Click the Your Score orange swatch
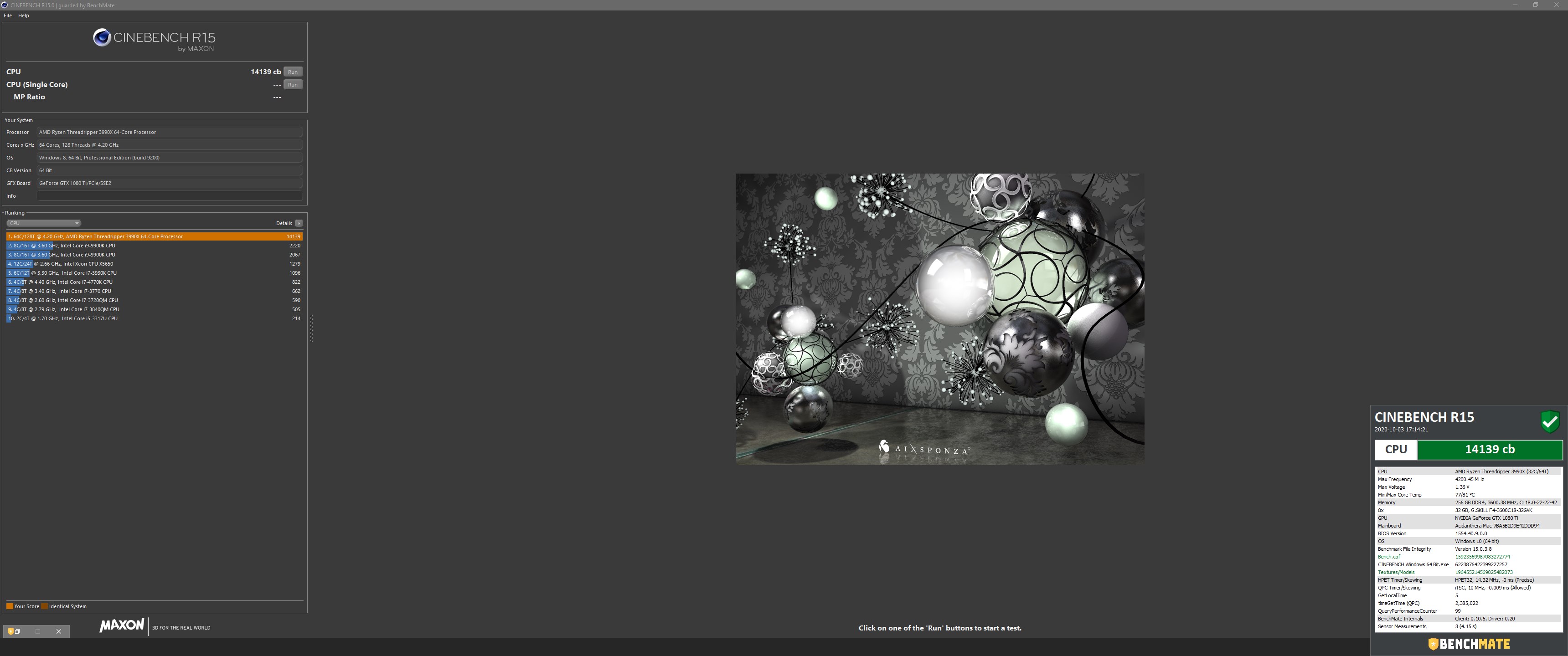The height and width of the screenshot is (656, 1568). tap(9, 606)
